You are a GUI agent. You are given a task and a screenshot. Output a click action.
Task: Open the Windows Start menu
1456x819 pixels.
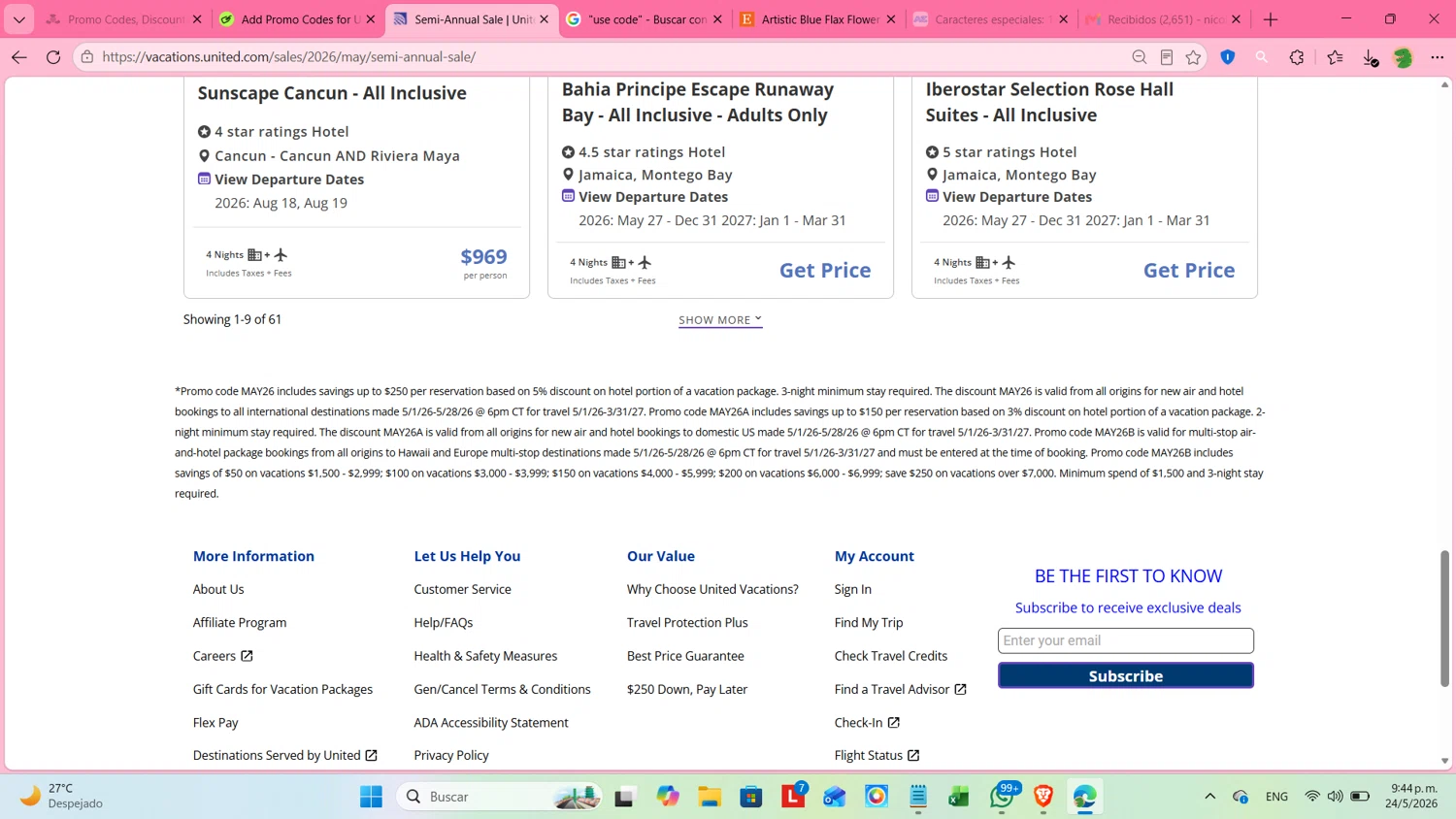point(371,797)
